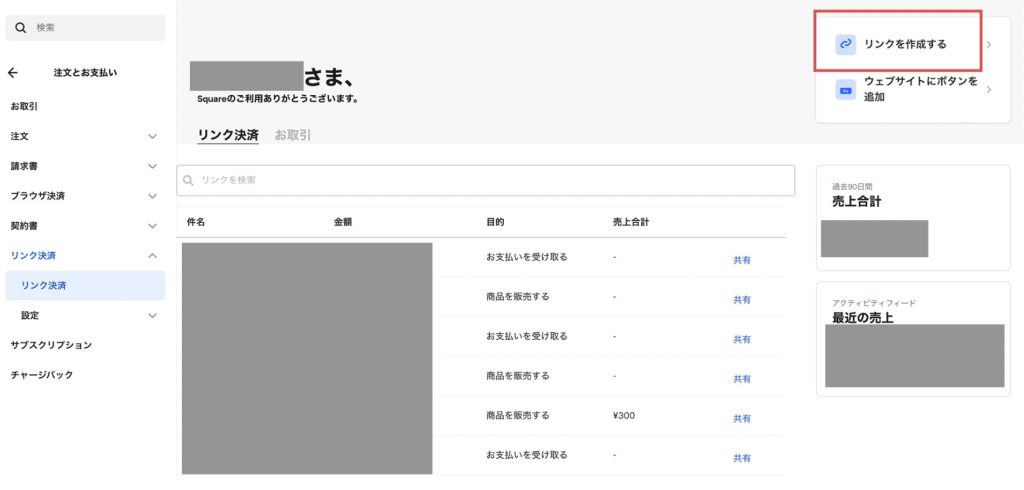1024x490 pixels.
Task: Open サブスクリプション in the sidebar
Action: (x=51, y=345)
